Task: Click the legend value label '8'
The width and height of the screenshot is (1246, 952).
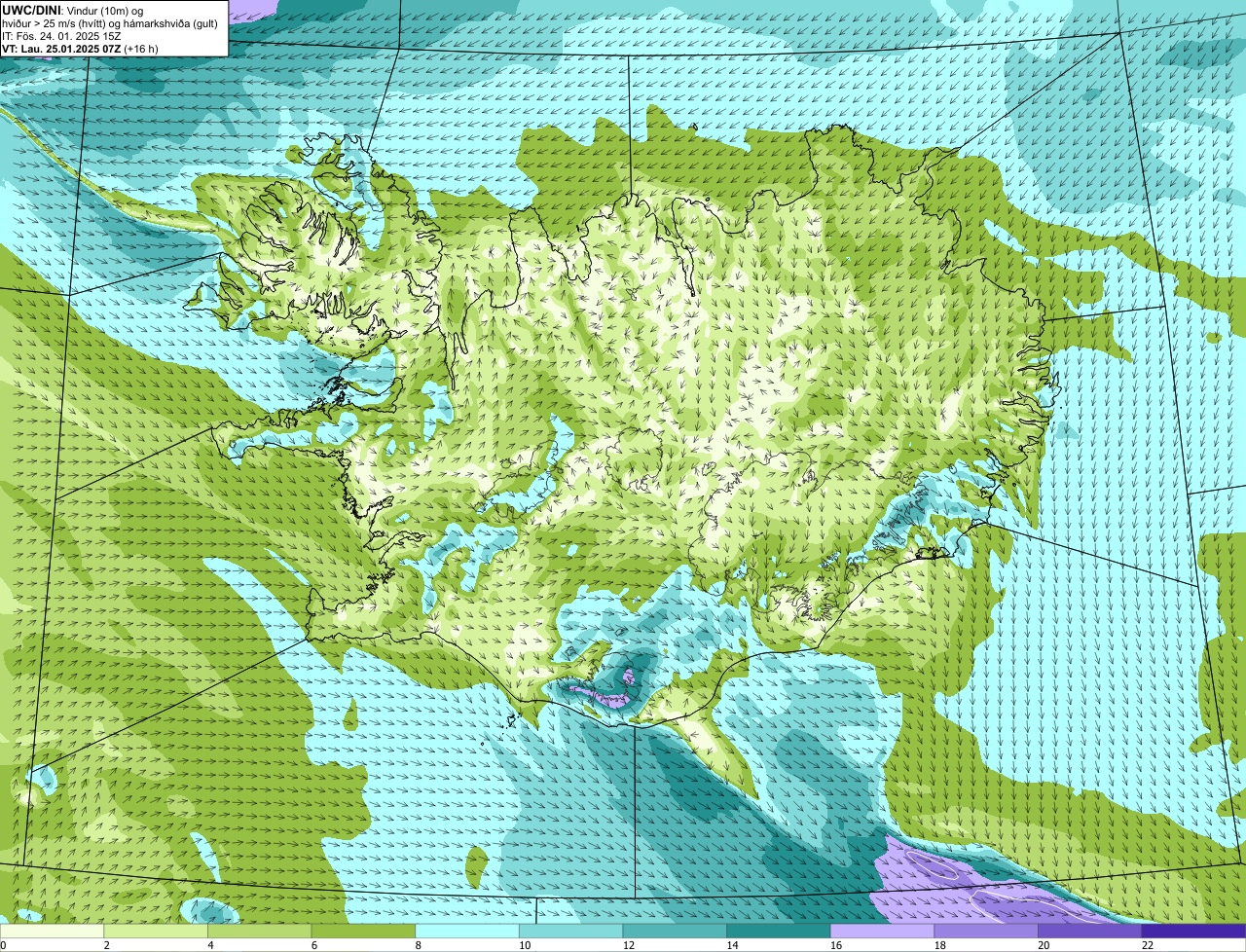Action: click(418, 944)
